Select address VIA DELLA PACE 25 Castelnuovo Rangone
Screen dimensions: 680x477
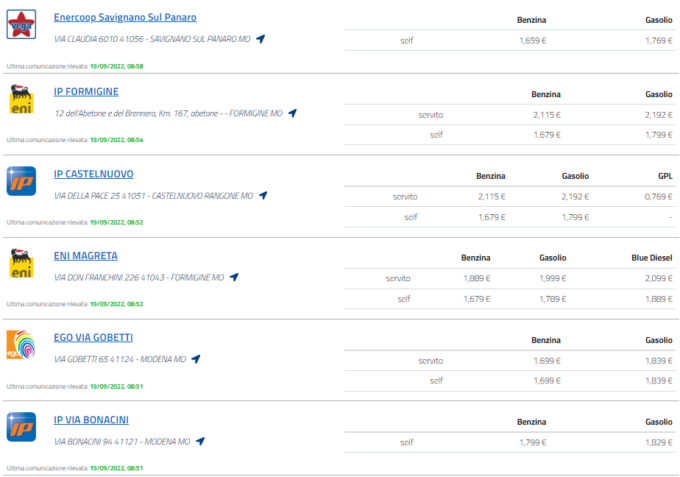[154, 196]
